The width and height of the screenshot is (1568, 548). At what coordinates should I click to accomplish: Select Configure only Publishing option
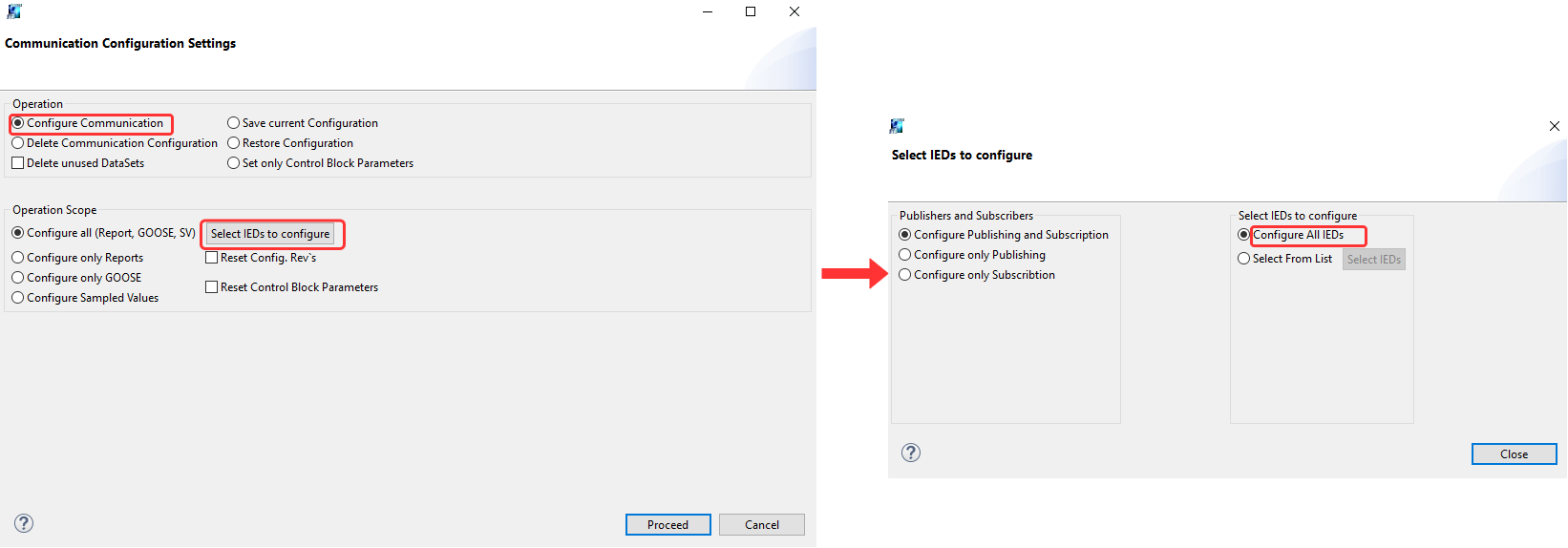[905, 255]
